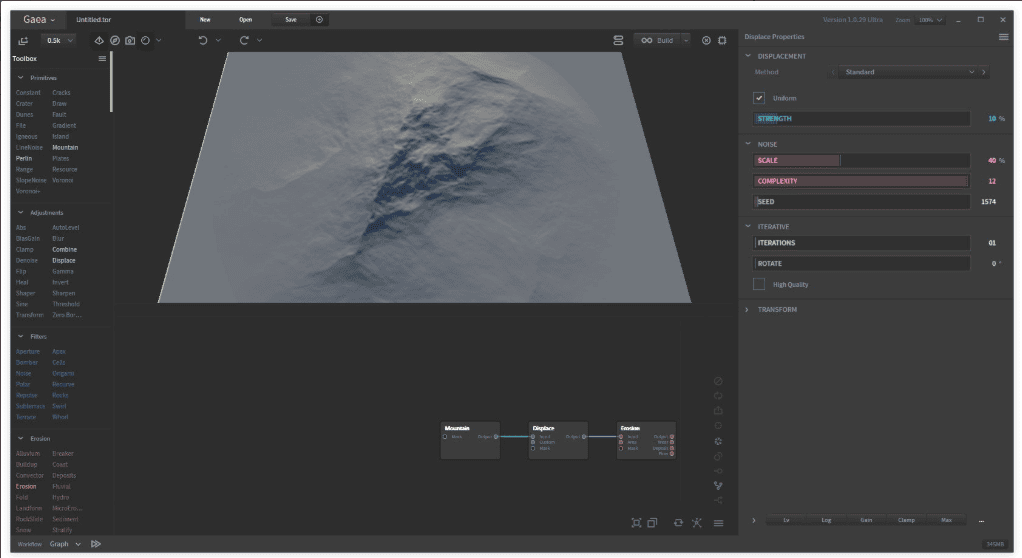This screenshot has height=558, width=1022.
Task: Click the branch fork icon in graph sidebar
Action: coord(718,486)
